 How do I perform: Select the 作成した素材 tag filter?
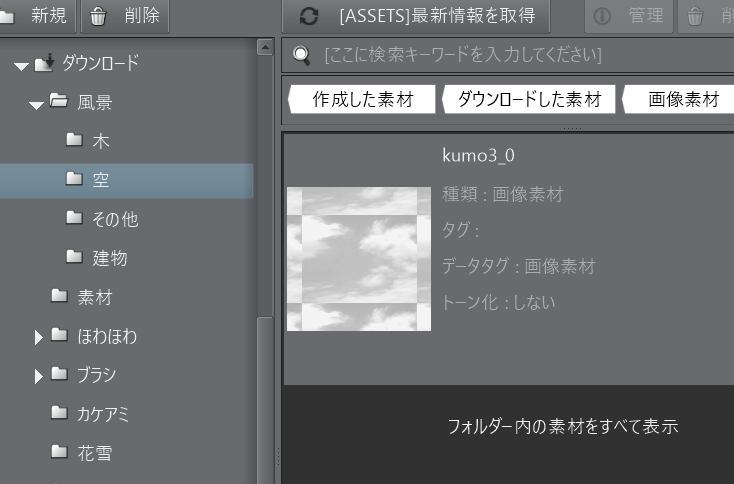(x=362, y=99)
